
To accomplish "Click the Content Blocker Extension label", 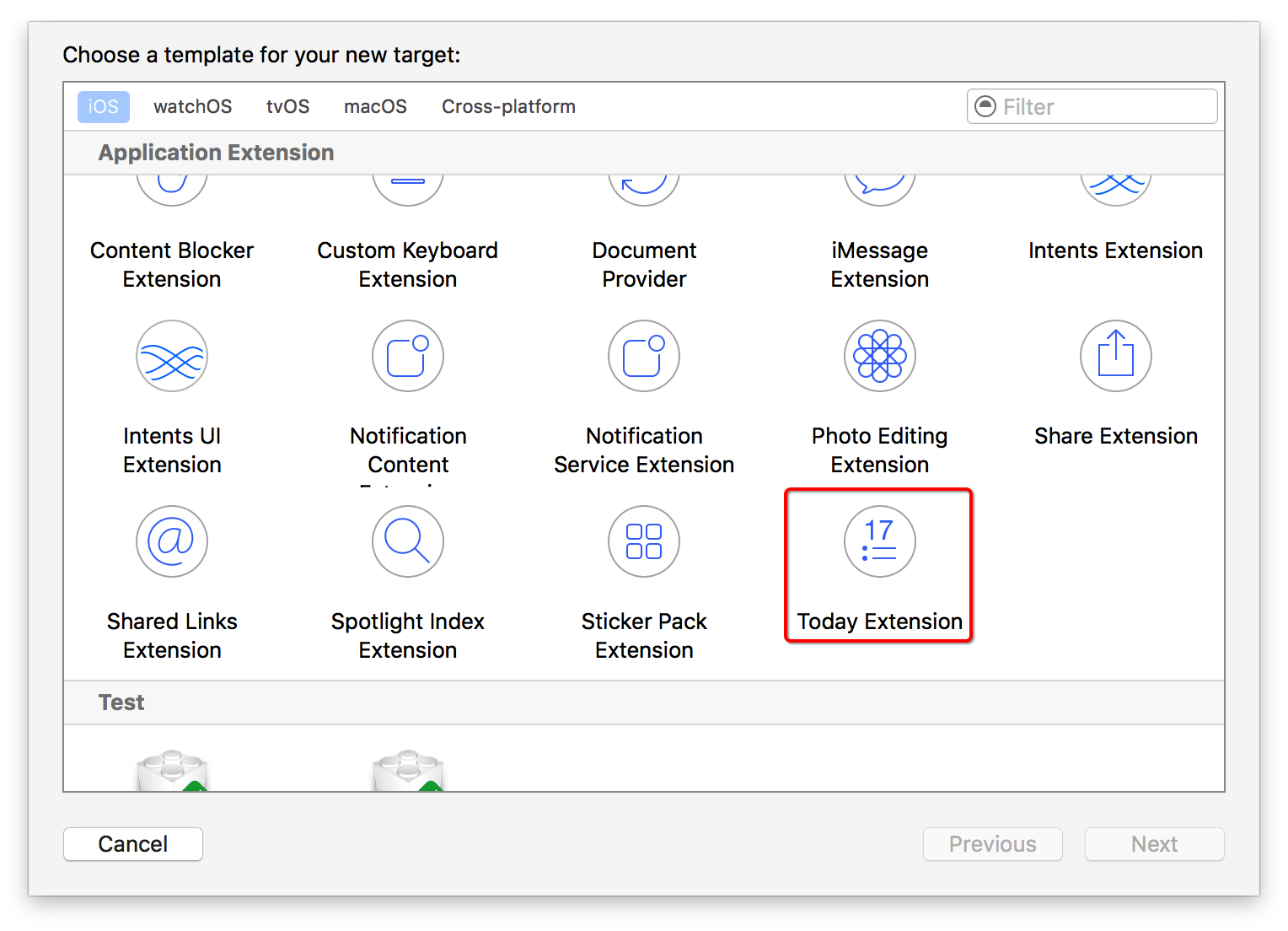I will click(172, 265).
